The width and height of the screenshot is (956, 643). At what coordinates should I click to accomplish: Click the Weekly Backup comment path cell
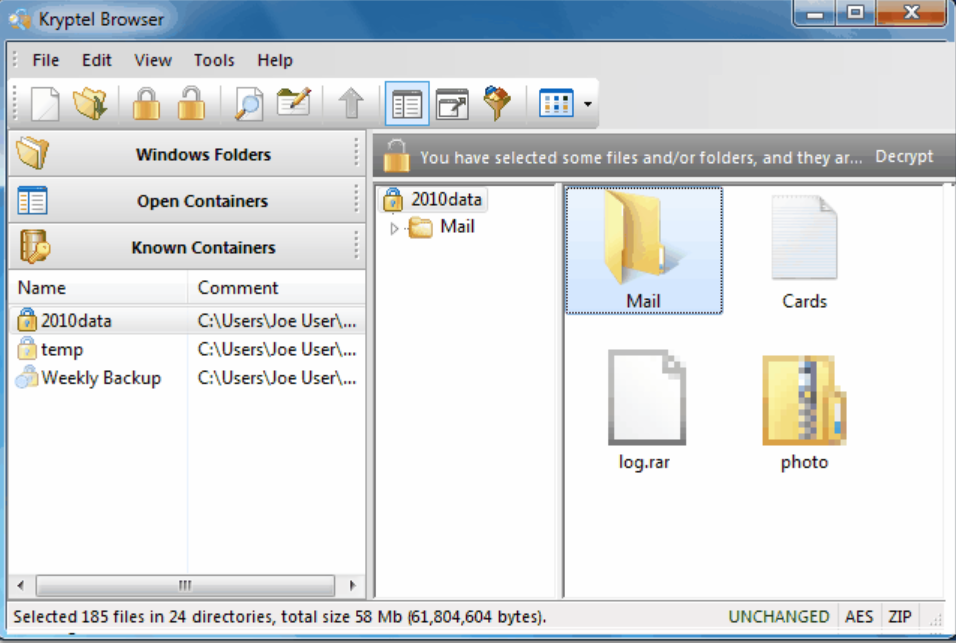277,378
